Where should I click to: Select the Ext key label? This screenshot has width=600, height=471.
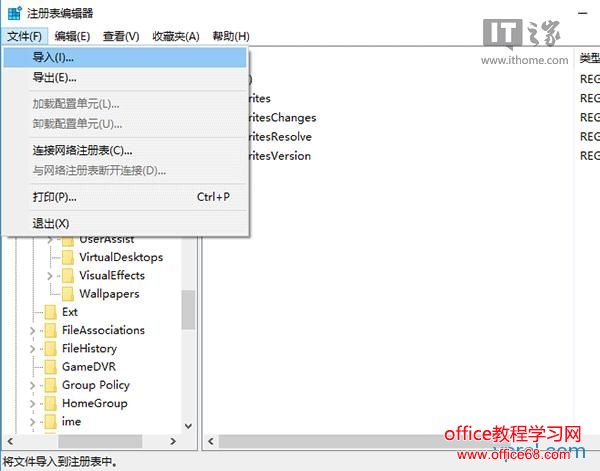70,312
